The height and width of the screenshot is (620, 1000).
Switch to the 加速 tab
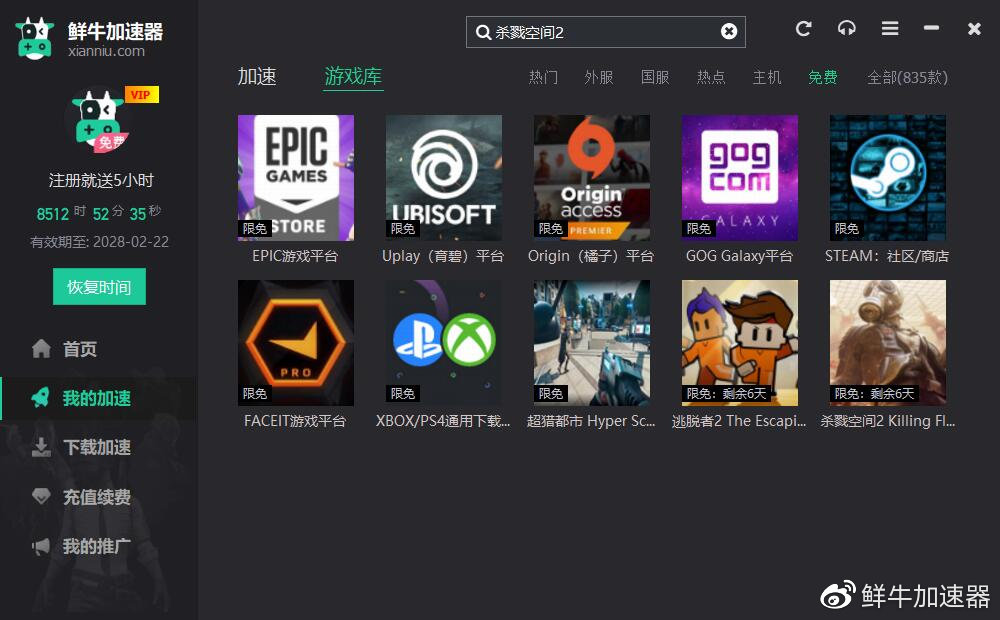[258, 76]
